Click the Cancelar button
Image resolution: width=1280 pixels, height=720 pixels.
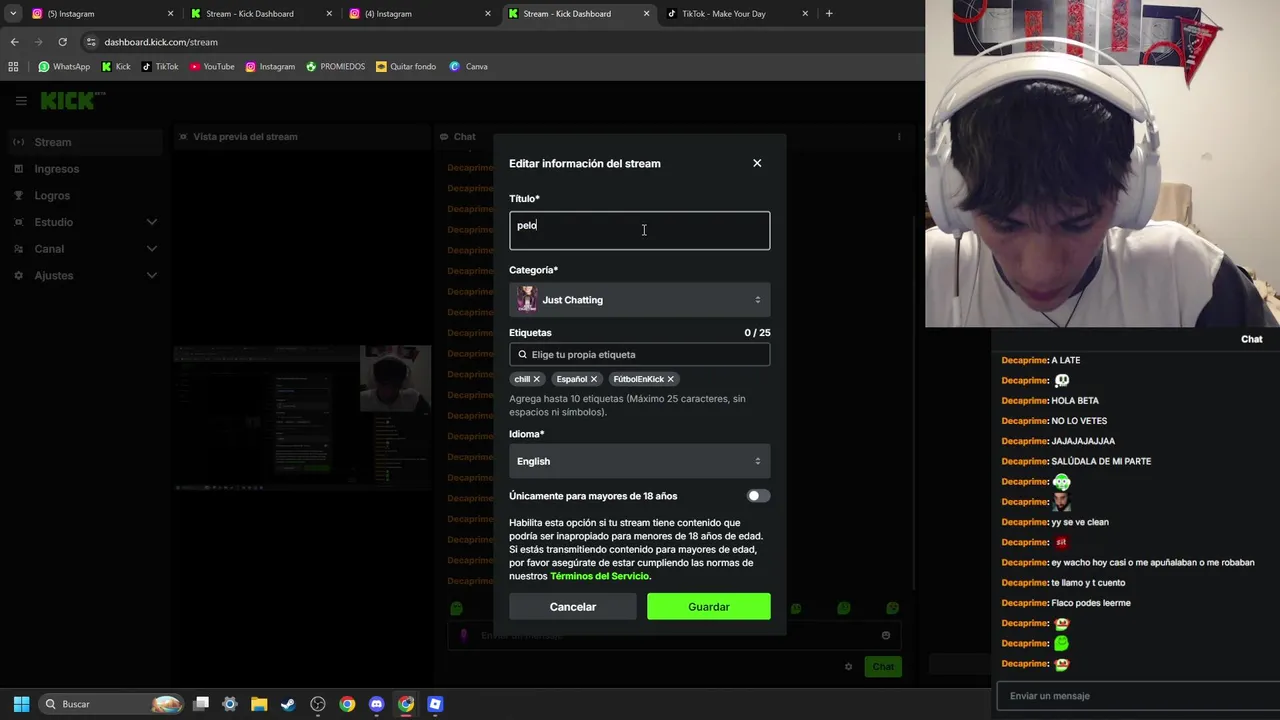(572, 607)
